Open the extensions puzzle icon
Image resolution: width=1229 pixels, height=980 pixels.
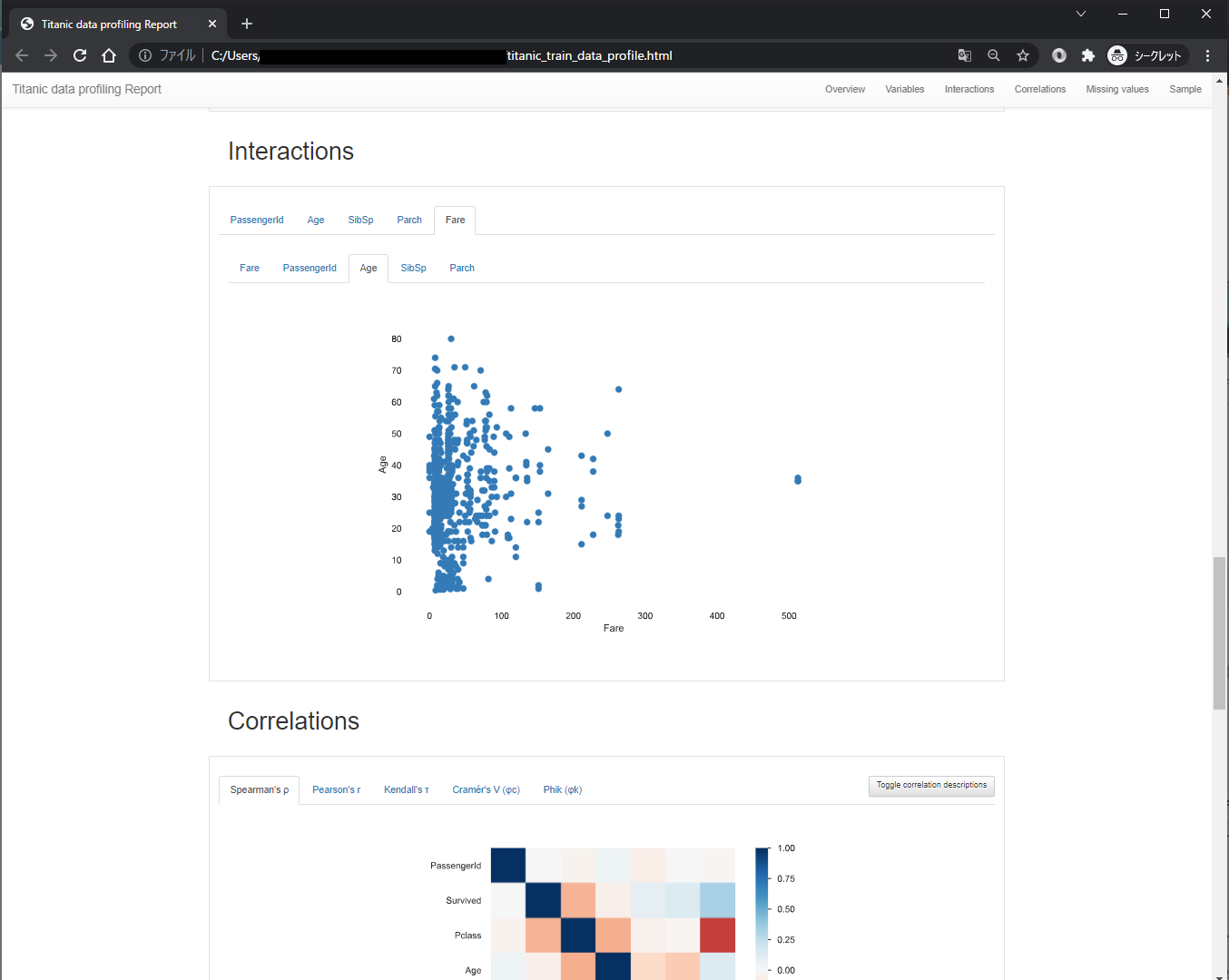pyautogui.click(x=1088, y=55)
